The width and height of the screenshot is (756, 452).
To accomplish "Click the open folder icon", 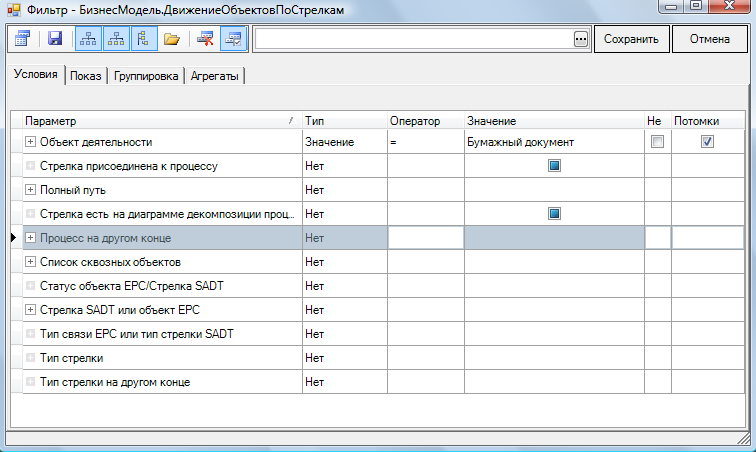I will pyautogui.click(x=172, y=39).
